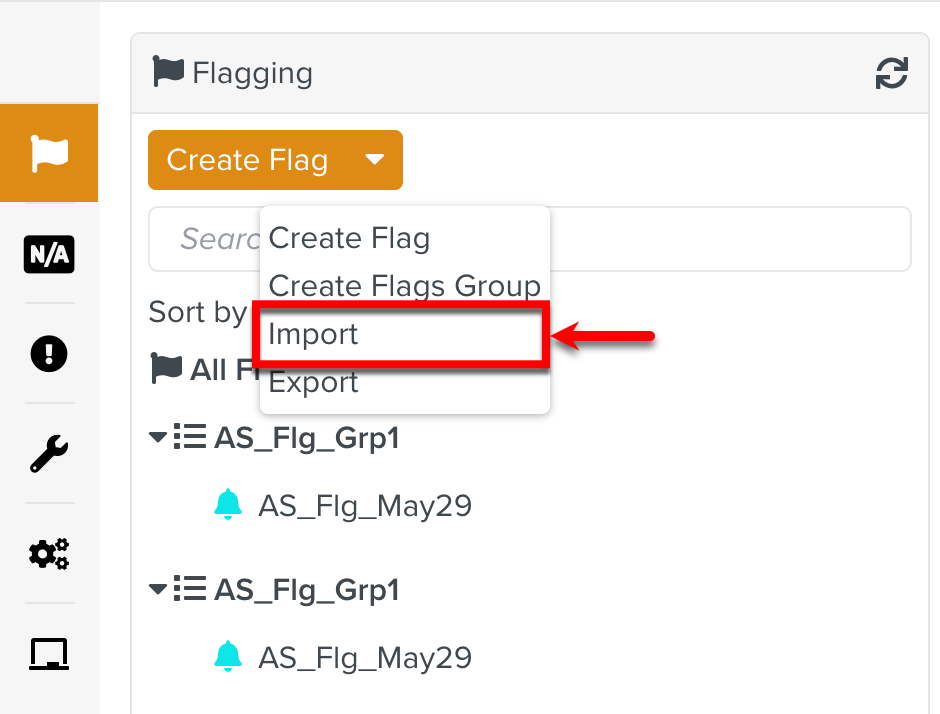Viewport: 940px width, 714px height.
Task: Open the alerts sidebar icon
Action: 49,354
